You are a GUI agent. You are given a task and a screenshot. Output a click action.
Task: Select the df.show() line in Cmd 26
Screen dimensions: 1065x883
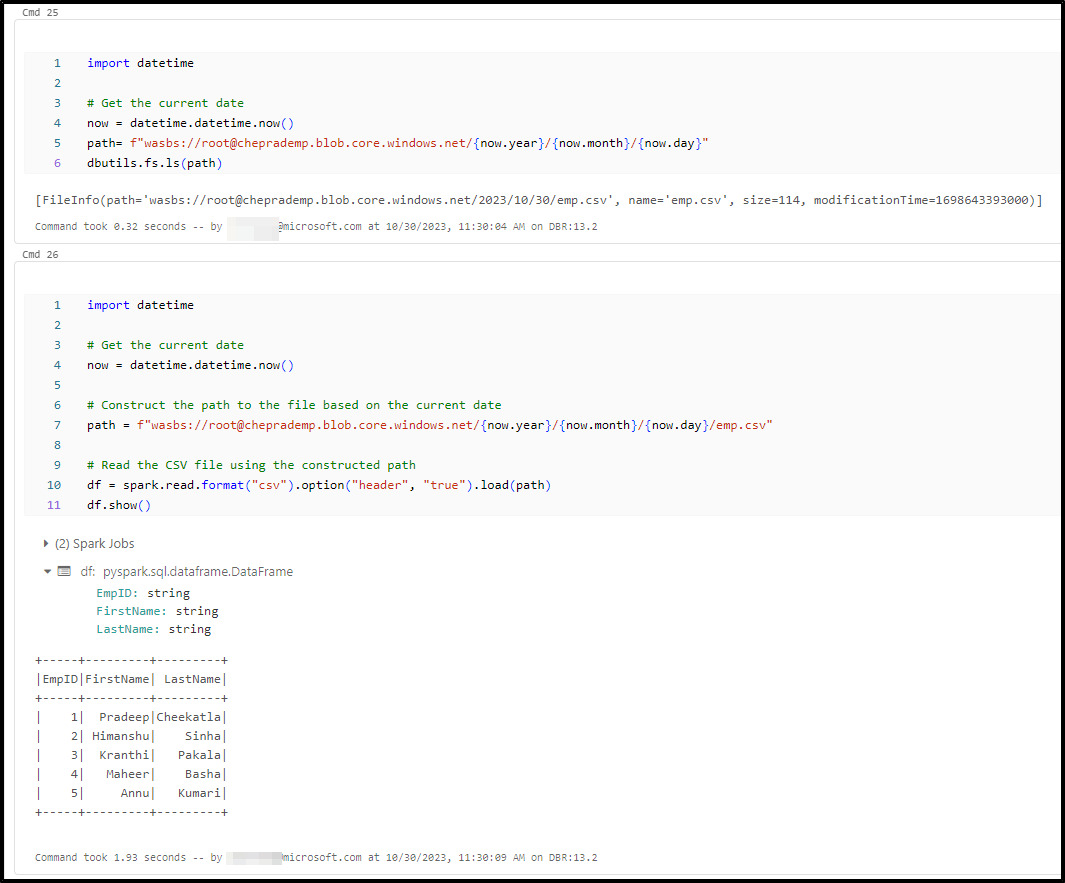(118, 504)
